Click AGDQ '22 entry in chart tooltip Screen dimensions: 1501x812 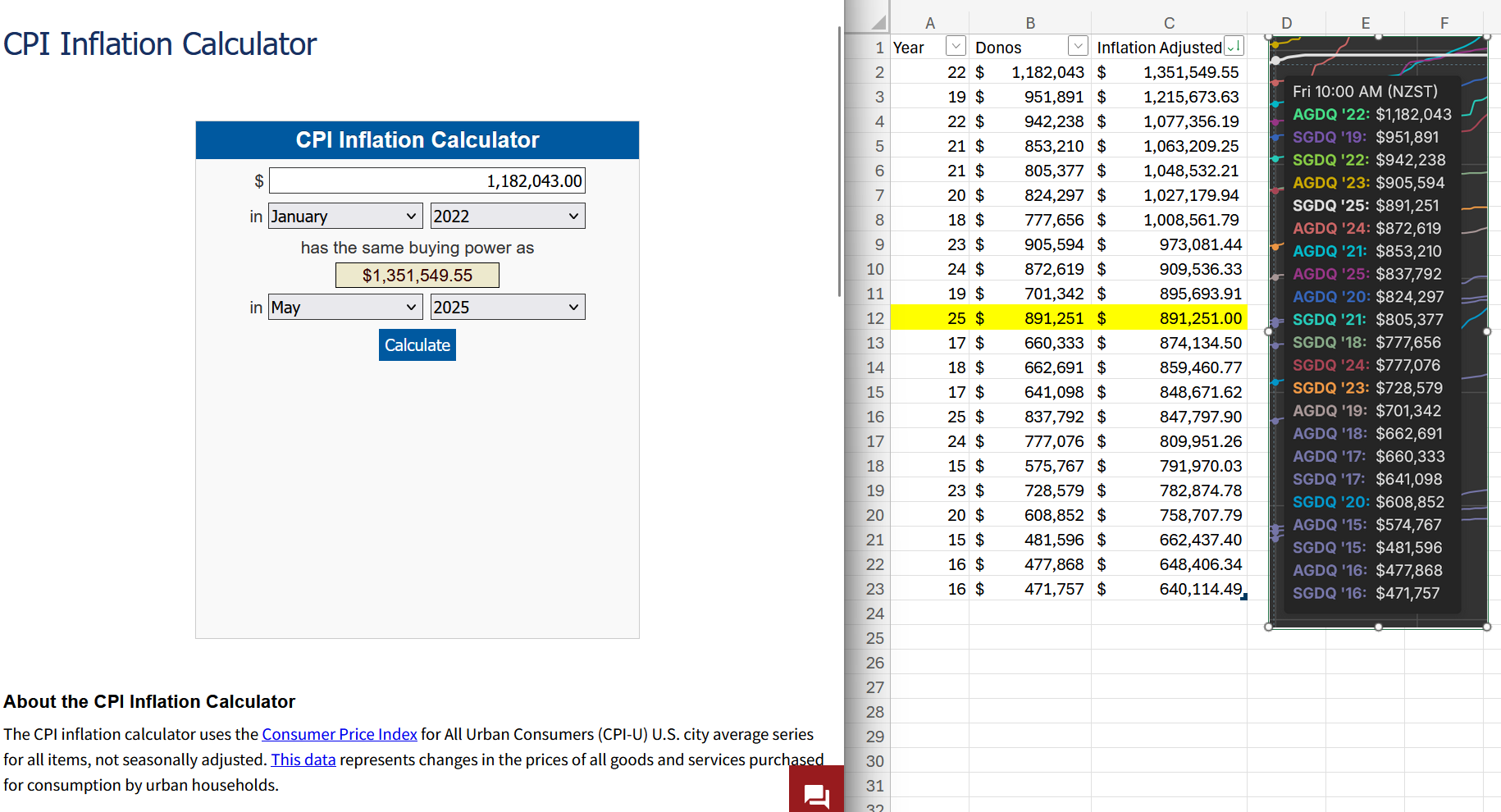(1371, 115)
